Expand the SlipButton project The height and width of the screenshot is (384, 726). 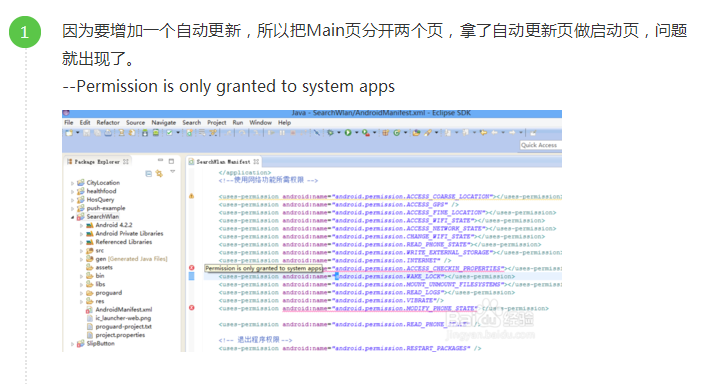pos(72,344)
